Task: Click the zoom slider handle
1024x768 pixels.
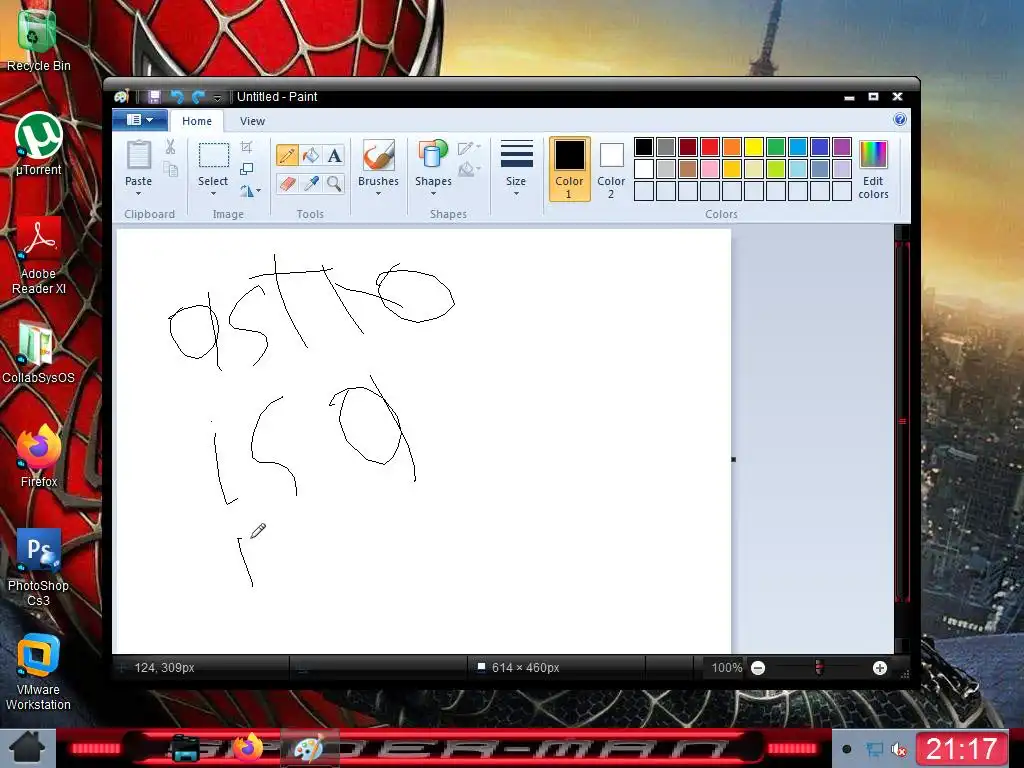Action: pos(819,668)
